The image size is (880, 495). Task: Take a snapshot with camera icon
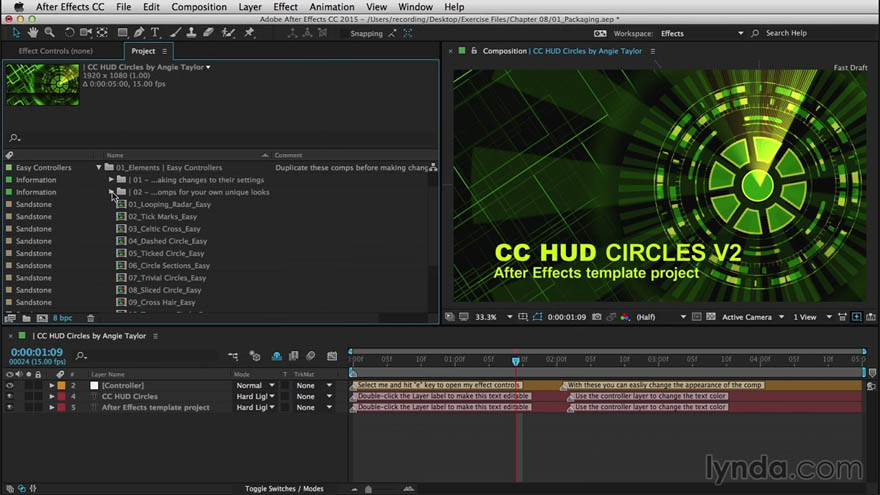click(597, 317)
